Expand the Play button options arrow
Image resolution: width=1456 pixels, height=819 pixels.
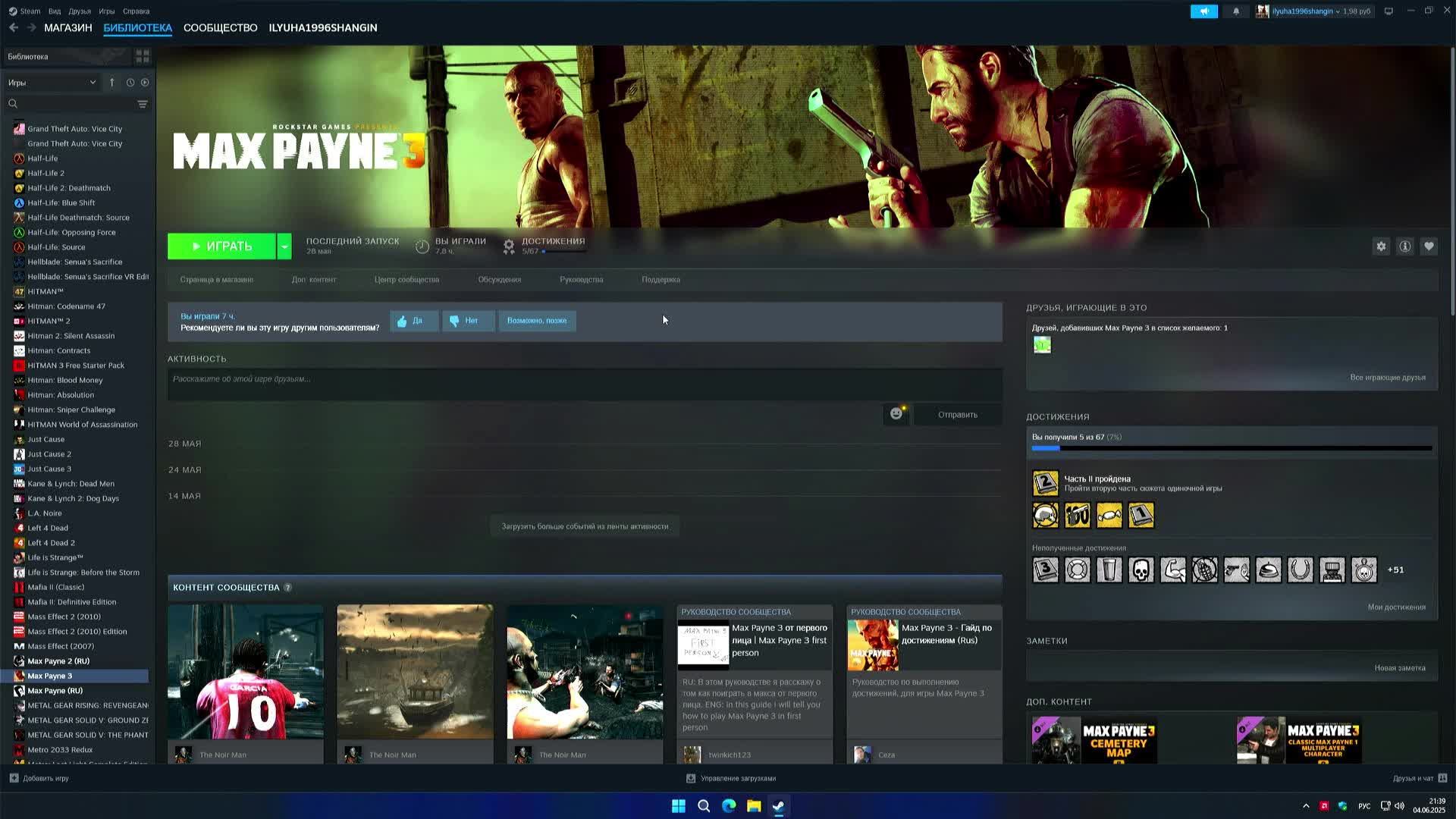coord(284,246)
